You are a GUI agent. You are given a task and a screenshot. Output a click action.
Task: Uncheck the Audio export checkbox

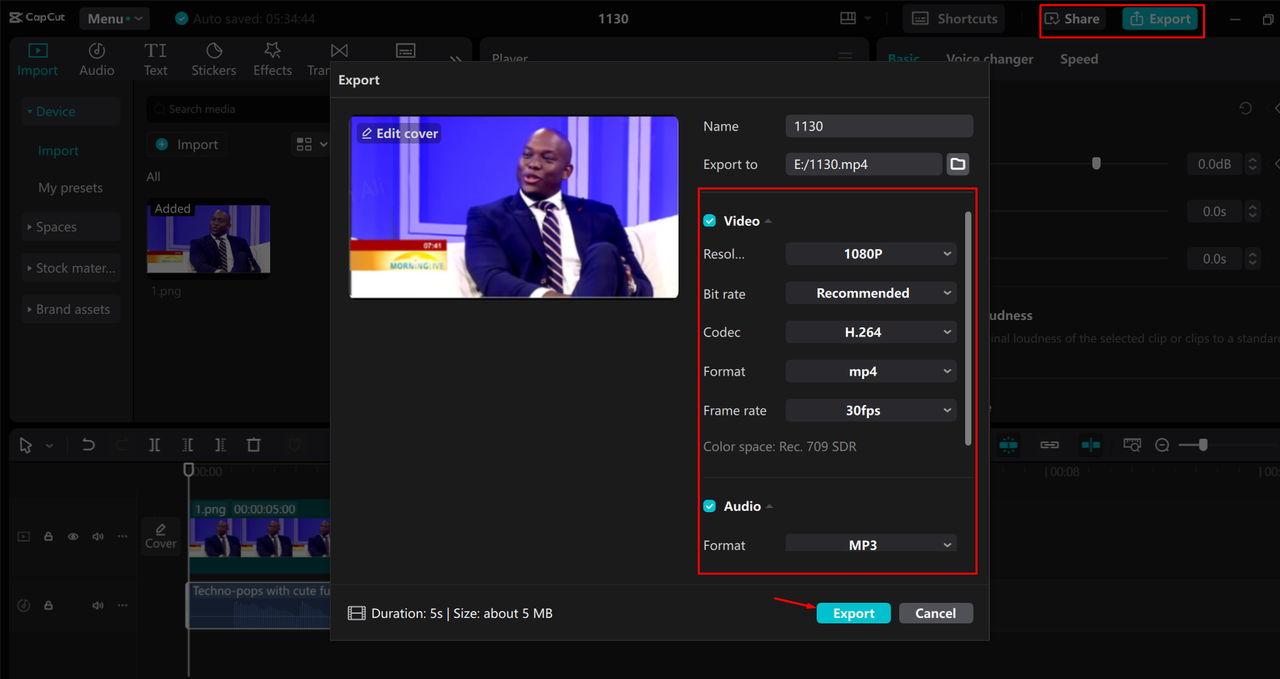[x=709, y=506]
